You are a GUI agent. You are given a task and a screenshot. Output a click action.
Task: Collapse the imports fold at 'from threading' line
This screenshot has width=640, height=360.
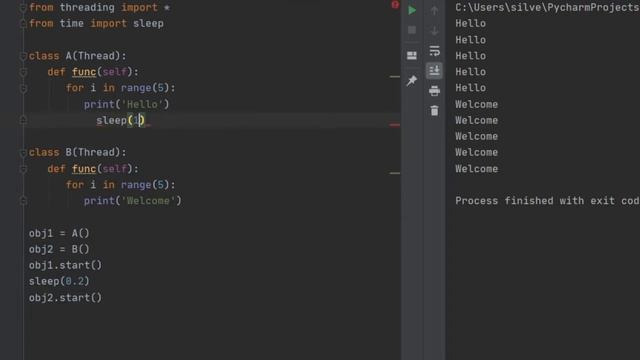23,7
